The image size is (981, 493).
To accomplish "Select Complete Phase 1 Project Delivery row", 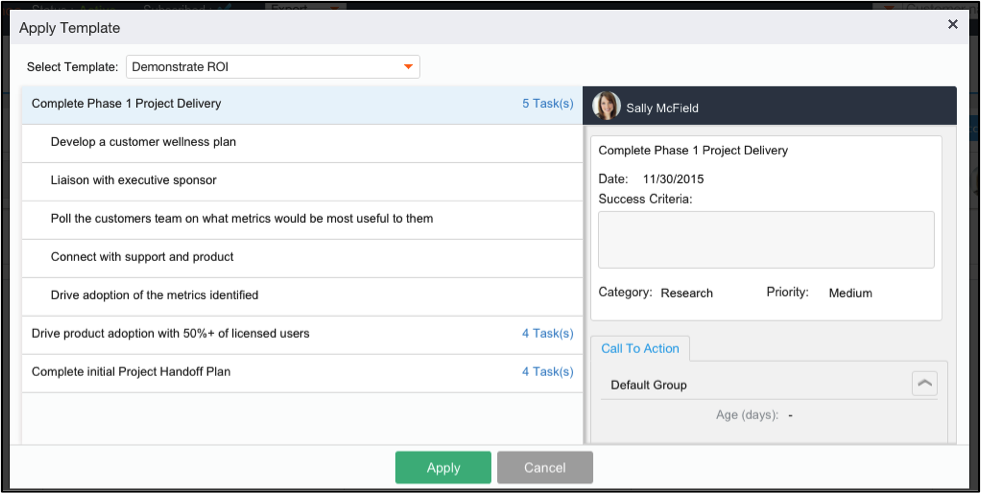I will [127, 103].
